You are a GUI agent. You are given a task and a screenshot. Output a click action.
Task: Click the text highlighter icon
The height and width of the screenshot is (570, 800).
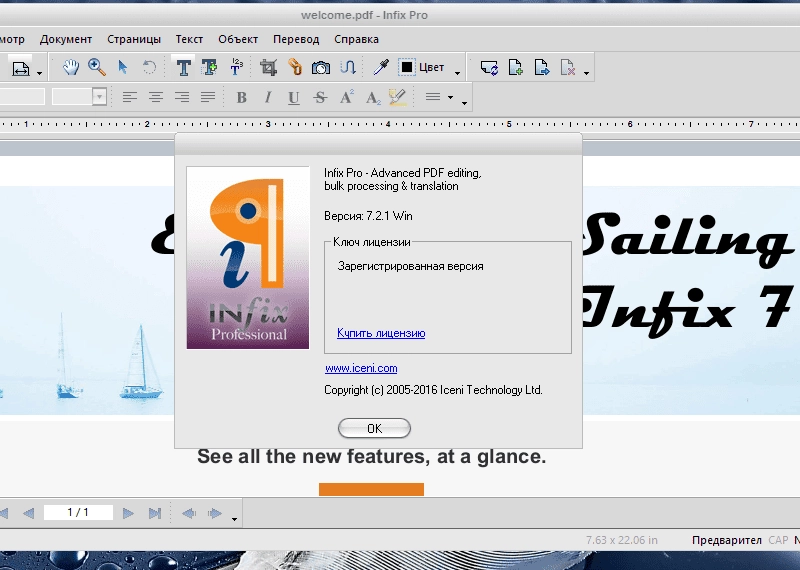(397, 97)
